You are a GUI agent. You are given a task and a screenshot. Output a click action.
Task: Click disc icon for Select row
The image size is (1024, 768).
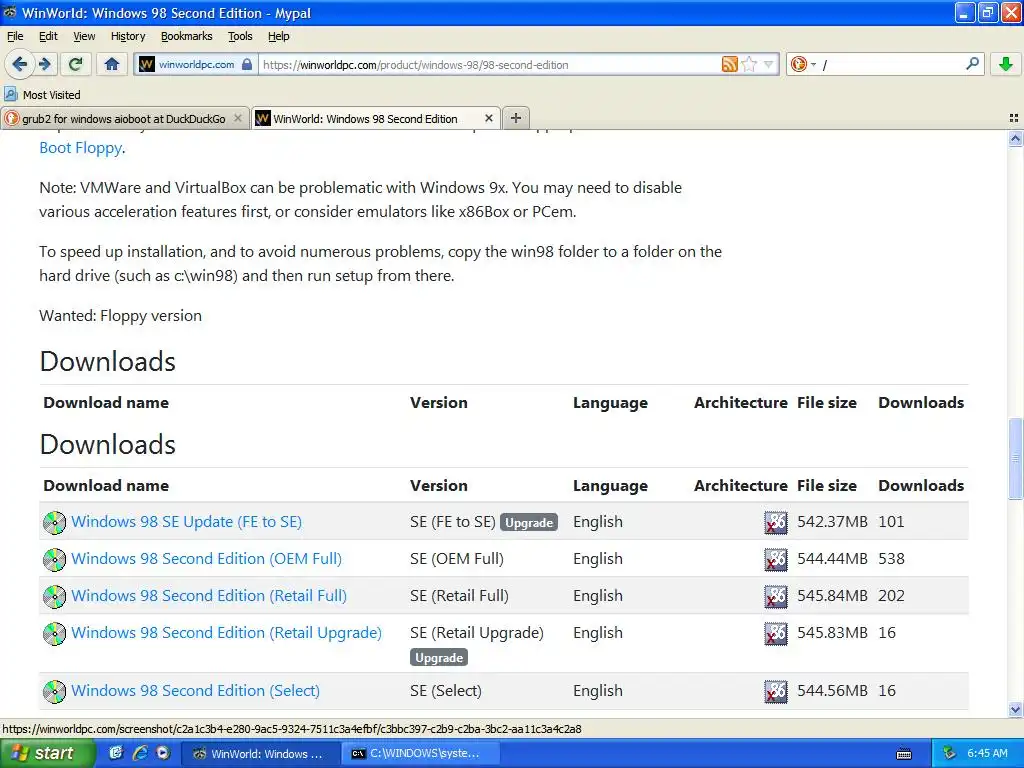(x=54, y=692)
